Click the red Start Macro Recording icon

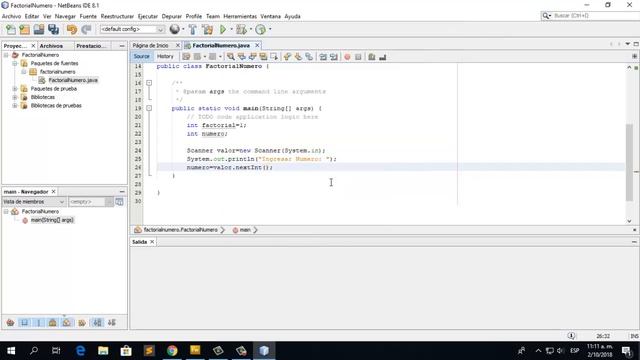[x=347, y=57]
